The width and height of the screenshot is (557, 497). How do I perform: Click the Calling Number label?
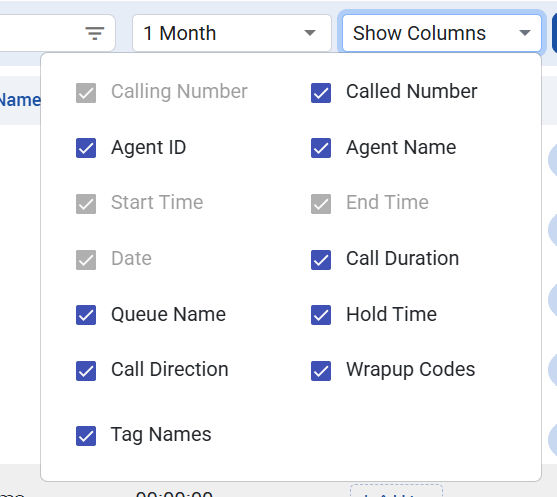[x=179, y=92]
